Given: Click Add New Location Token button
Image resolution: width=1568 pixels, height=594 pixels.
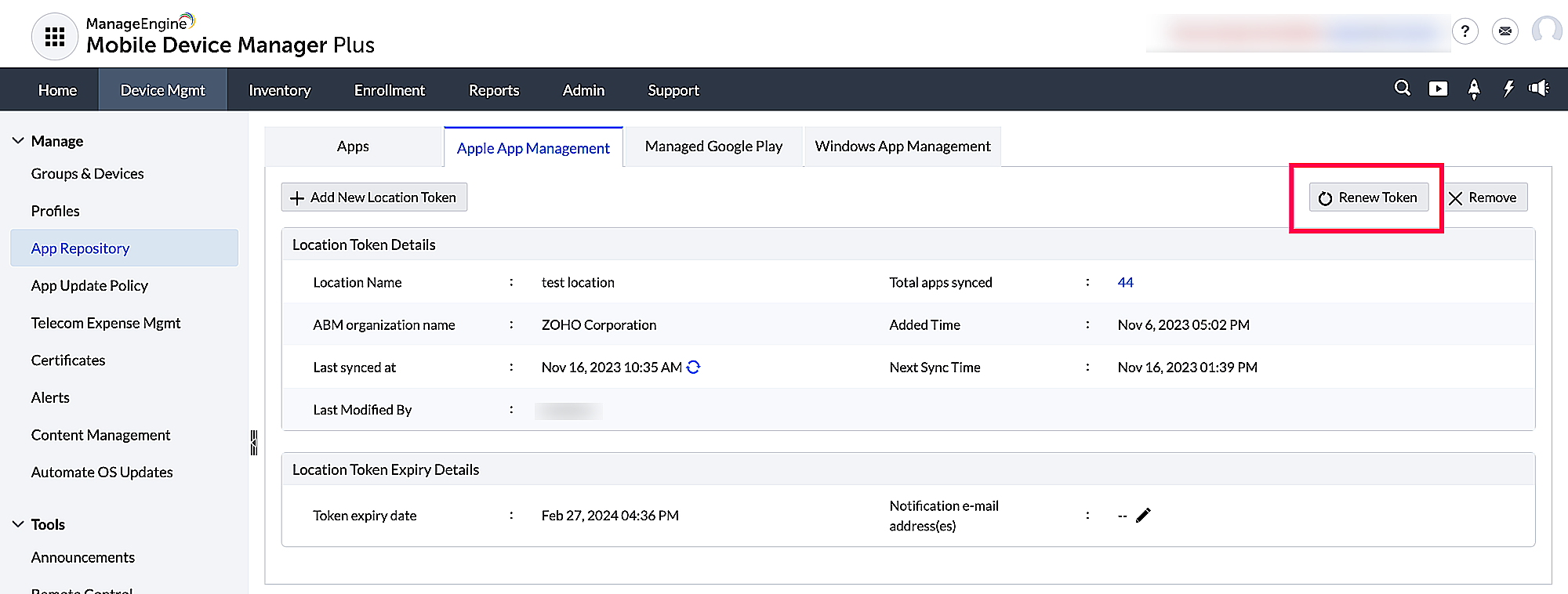Looking at the screenshot, I should point(374,197).
